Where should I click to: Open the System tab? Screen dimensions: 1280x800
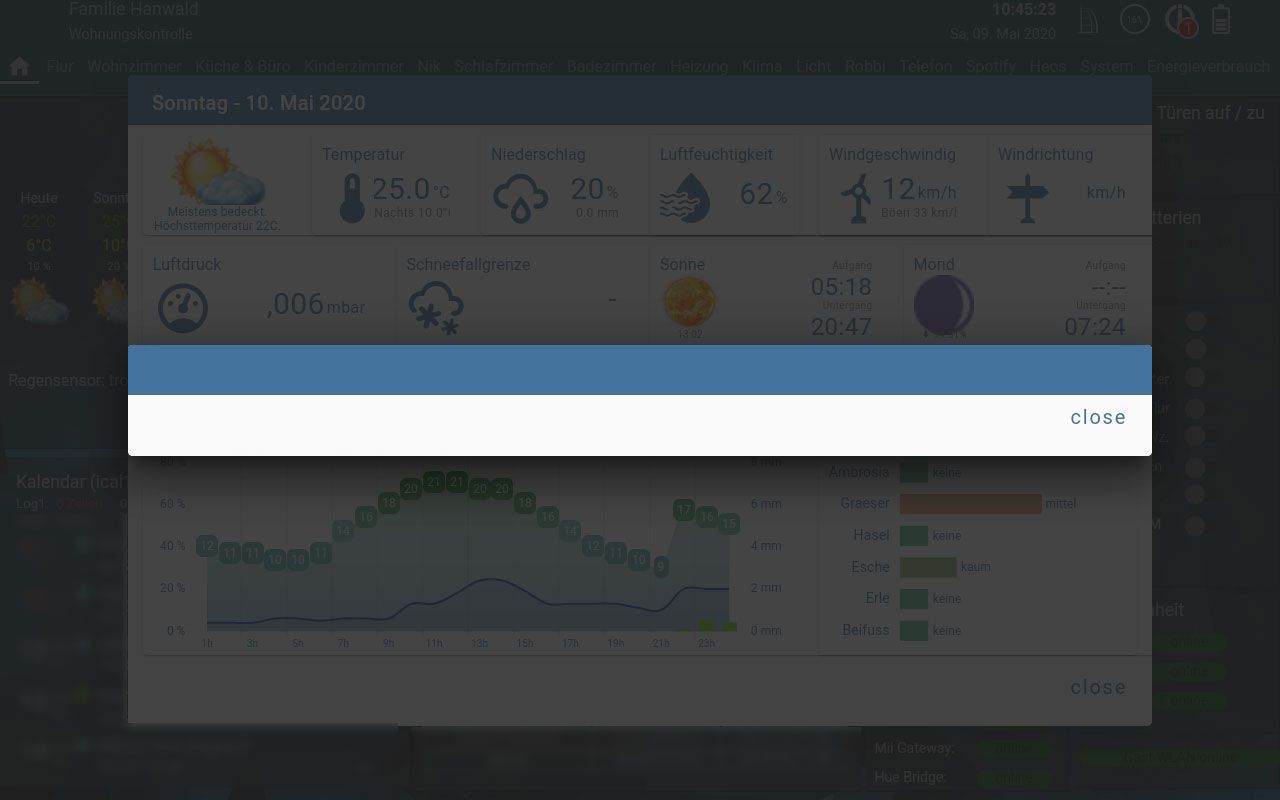[1106, 66]
